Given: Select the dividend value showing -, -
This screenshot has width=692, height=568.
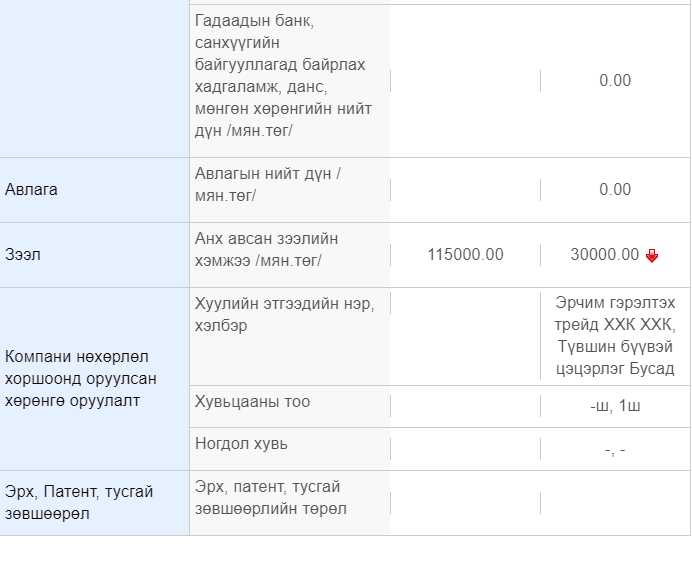Looking at the screenshot, I should pos(615,450).
